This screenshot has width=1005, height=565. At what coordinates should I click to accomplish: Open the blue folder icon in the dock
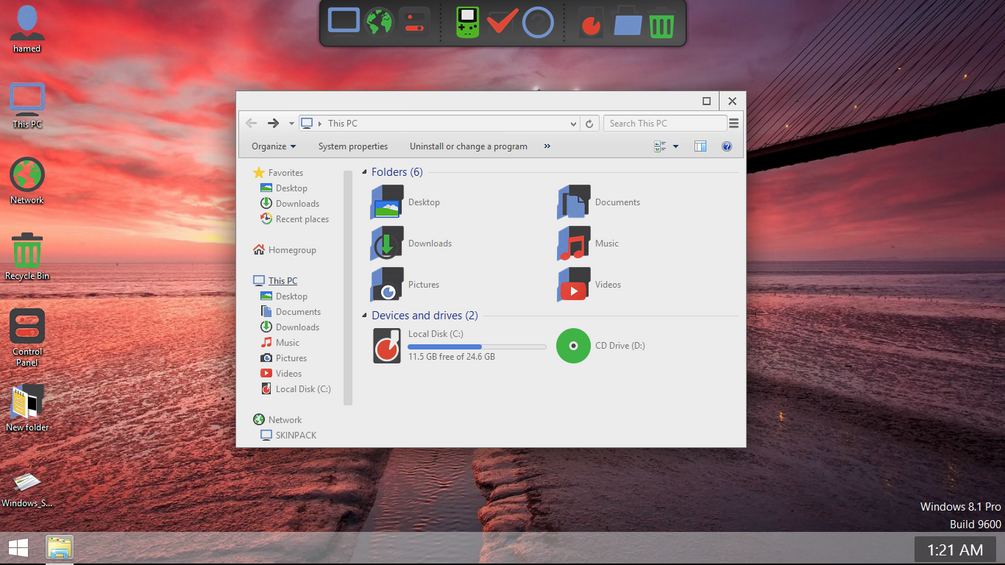coord(627,24)
